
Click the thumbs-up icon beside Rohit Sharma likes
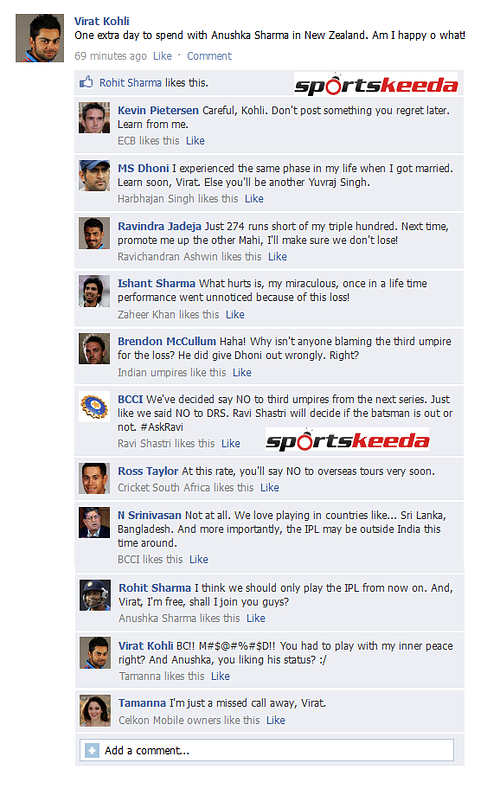86,82
